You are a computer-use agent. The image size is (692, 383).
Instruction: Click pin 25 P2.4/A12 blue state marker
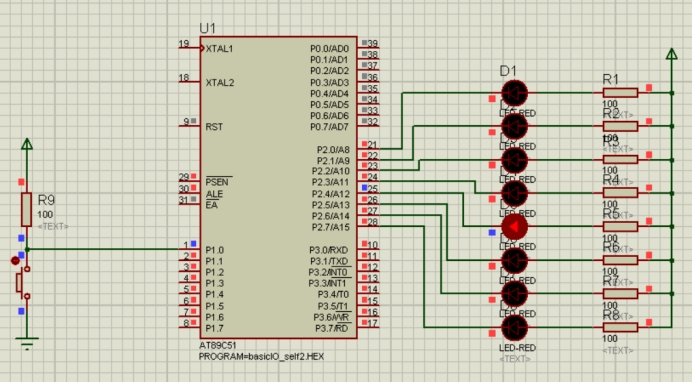tap(365, 188)
